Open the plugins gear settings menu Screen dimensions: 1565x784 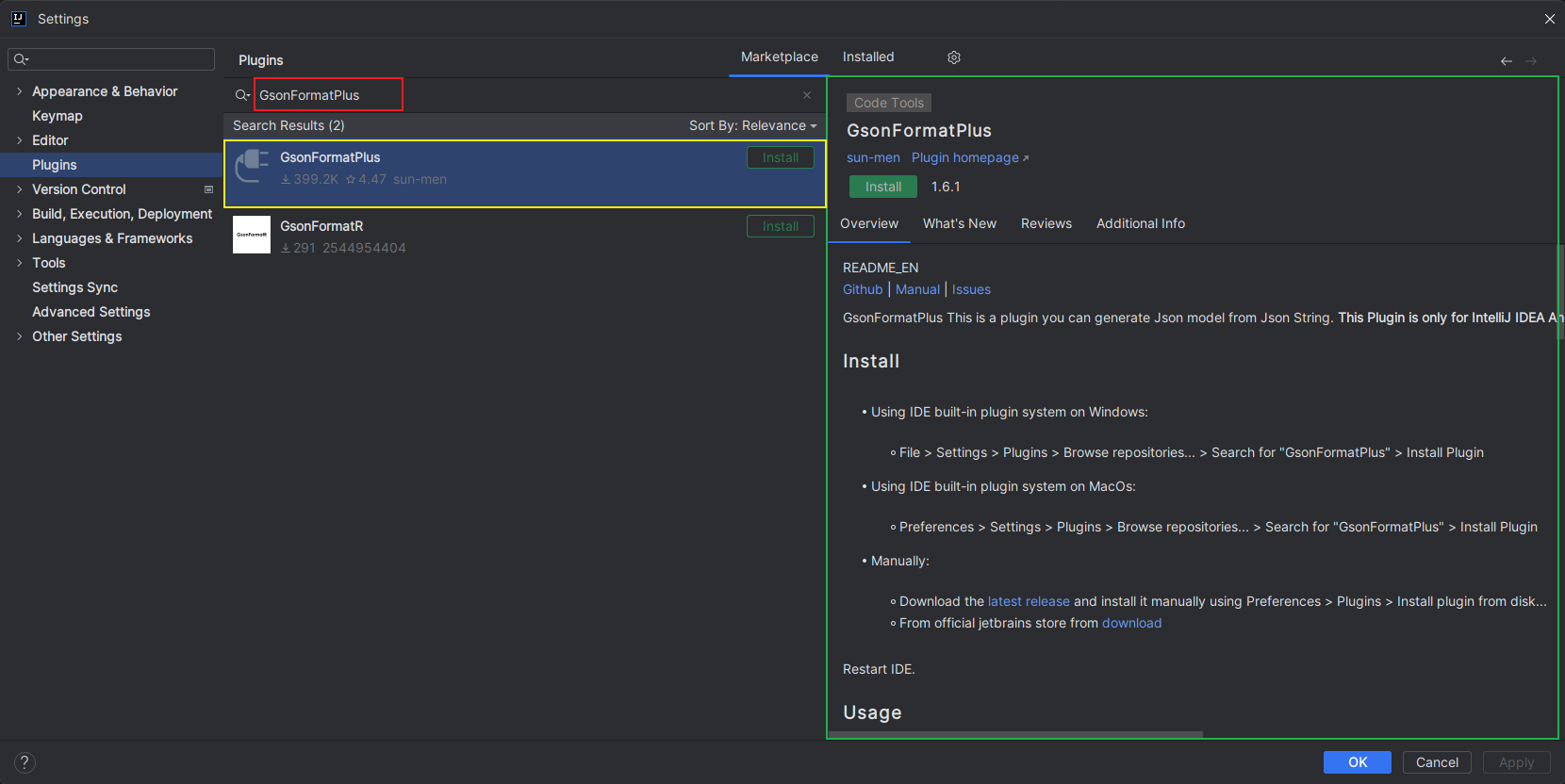click(954, 57)
